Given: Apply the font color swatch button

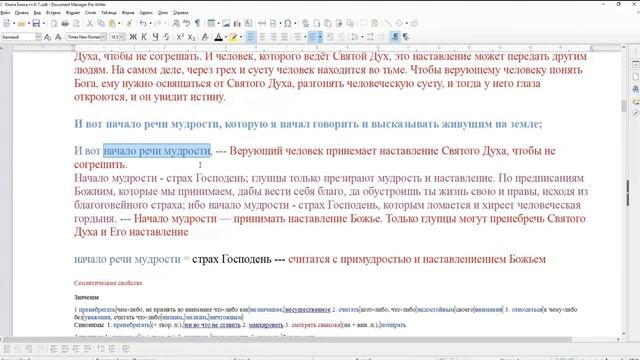Looking at the screenshot, I should coord(218,37).
